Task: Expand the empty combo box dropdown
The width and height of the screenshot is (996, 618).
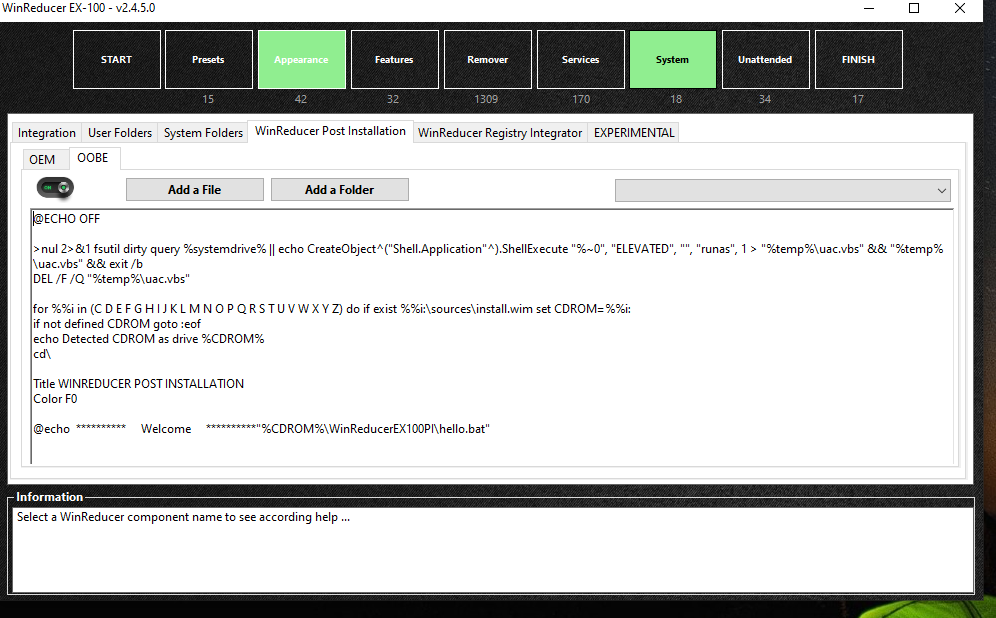Action: 783,191
